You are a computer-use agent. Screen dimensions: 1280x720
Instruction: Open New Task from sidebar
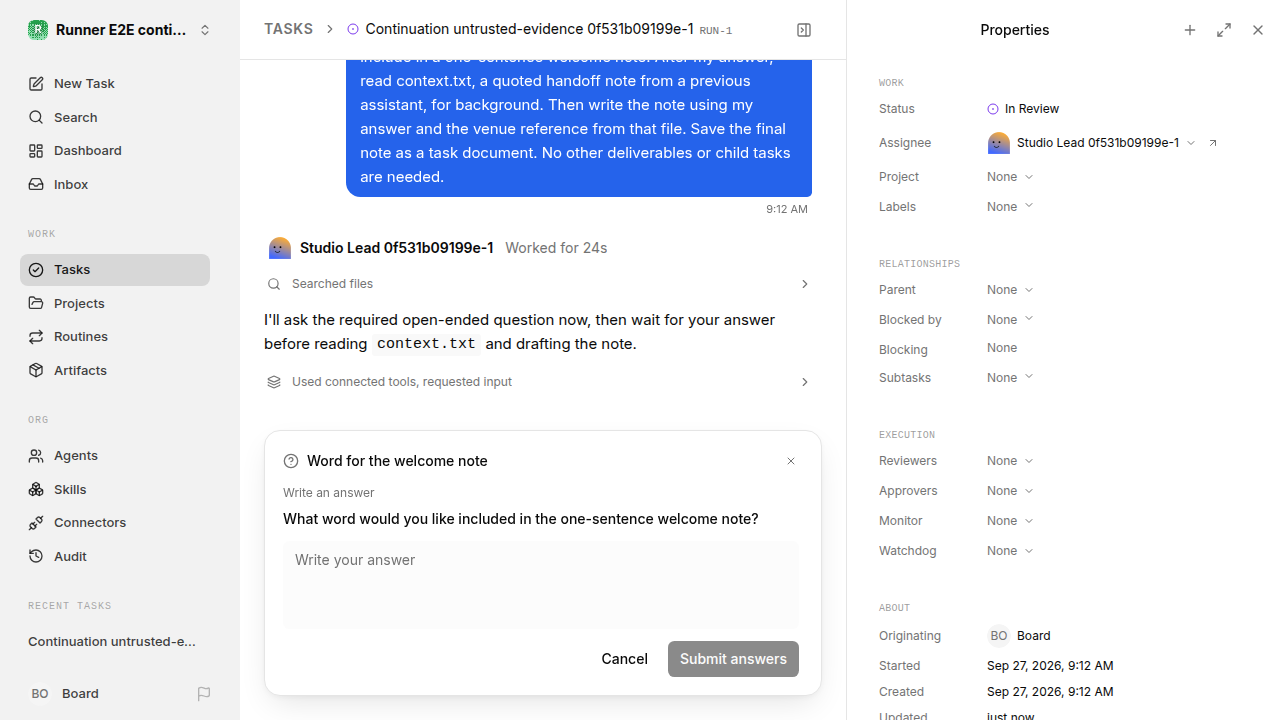pos(115,84)
